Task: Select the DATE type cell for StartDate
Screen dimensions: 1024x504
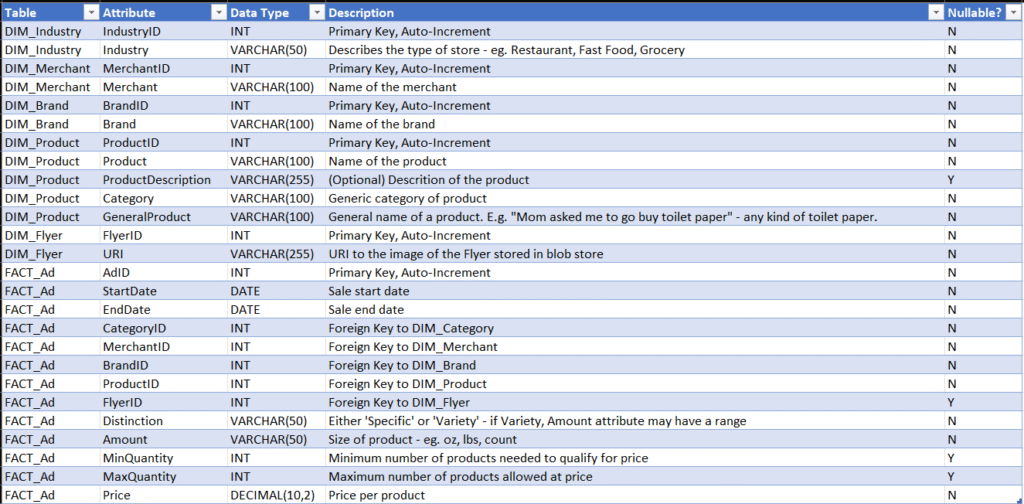Action: (x=276, y=291)
